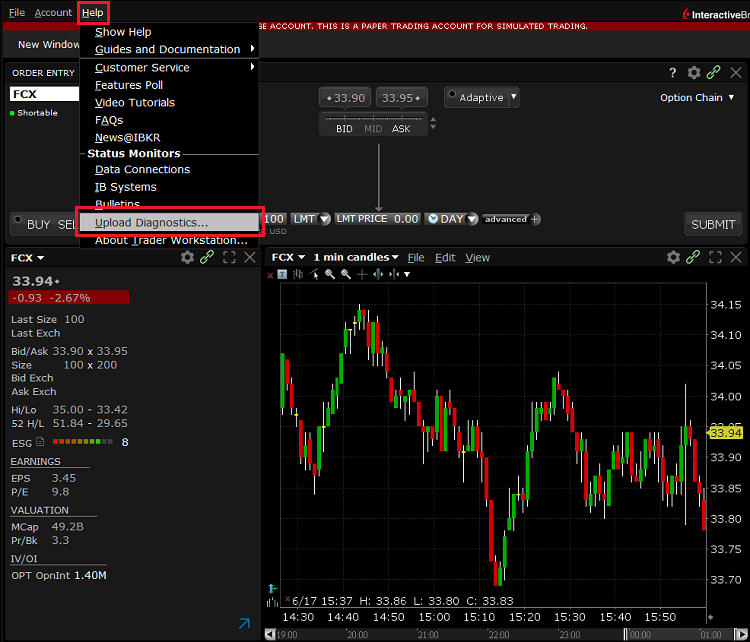Maximize the FCX quote panel
Viewport: 750px width, 642px height.
coord(229,257)
